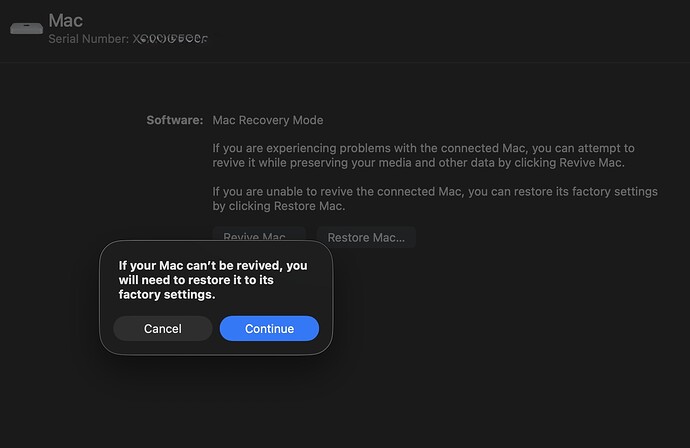The width and height of the screenshot is (690, 448).
Task: Click the Mac device name heading
Action: (66, 21)
